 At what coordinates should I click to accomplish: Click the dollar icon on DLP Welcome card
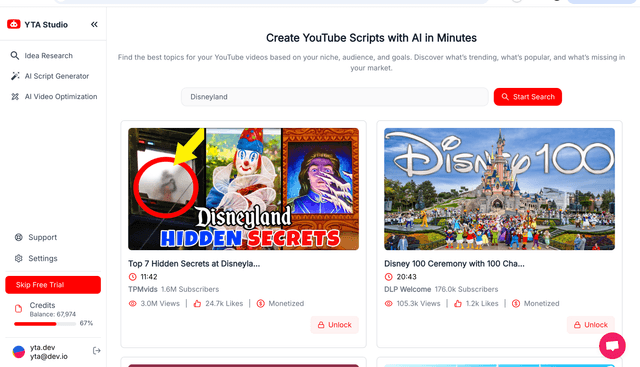coord(516,303)
